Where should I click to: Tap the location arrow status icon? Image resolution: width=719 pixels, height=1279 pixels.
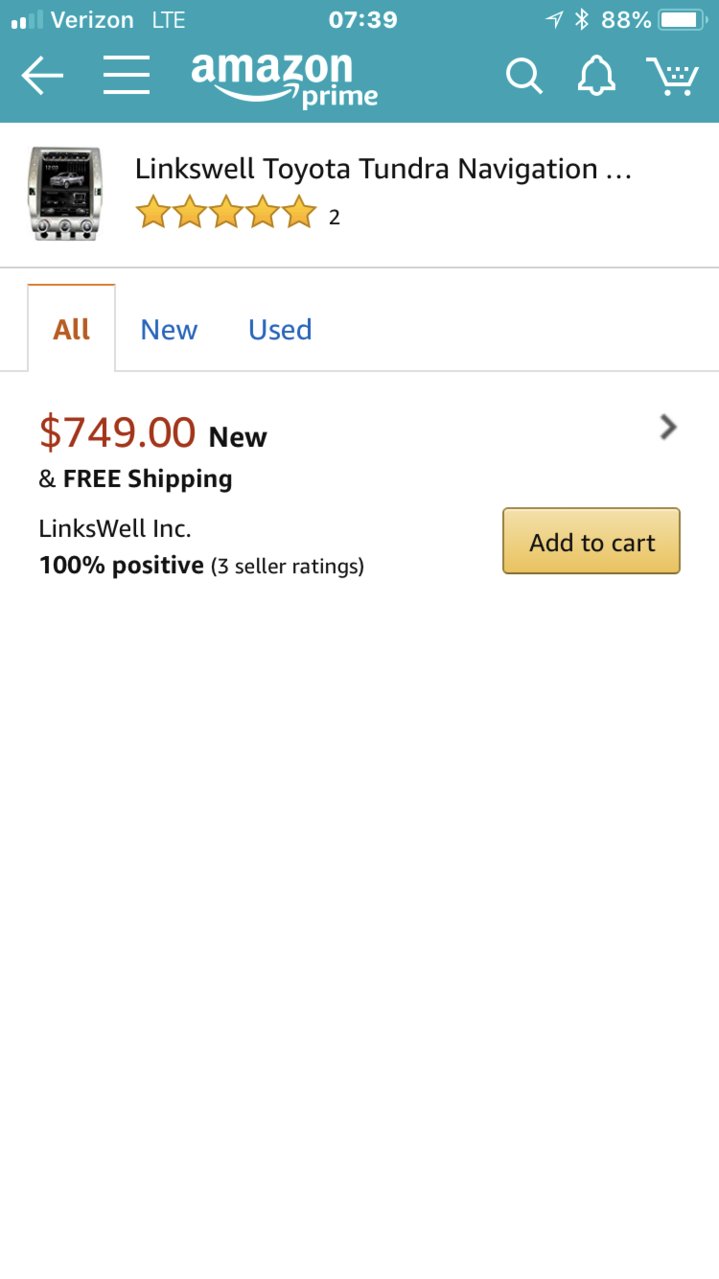[x=554, y=19]
